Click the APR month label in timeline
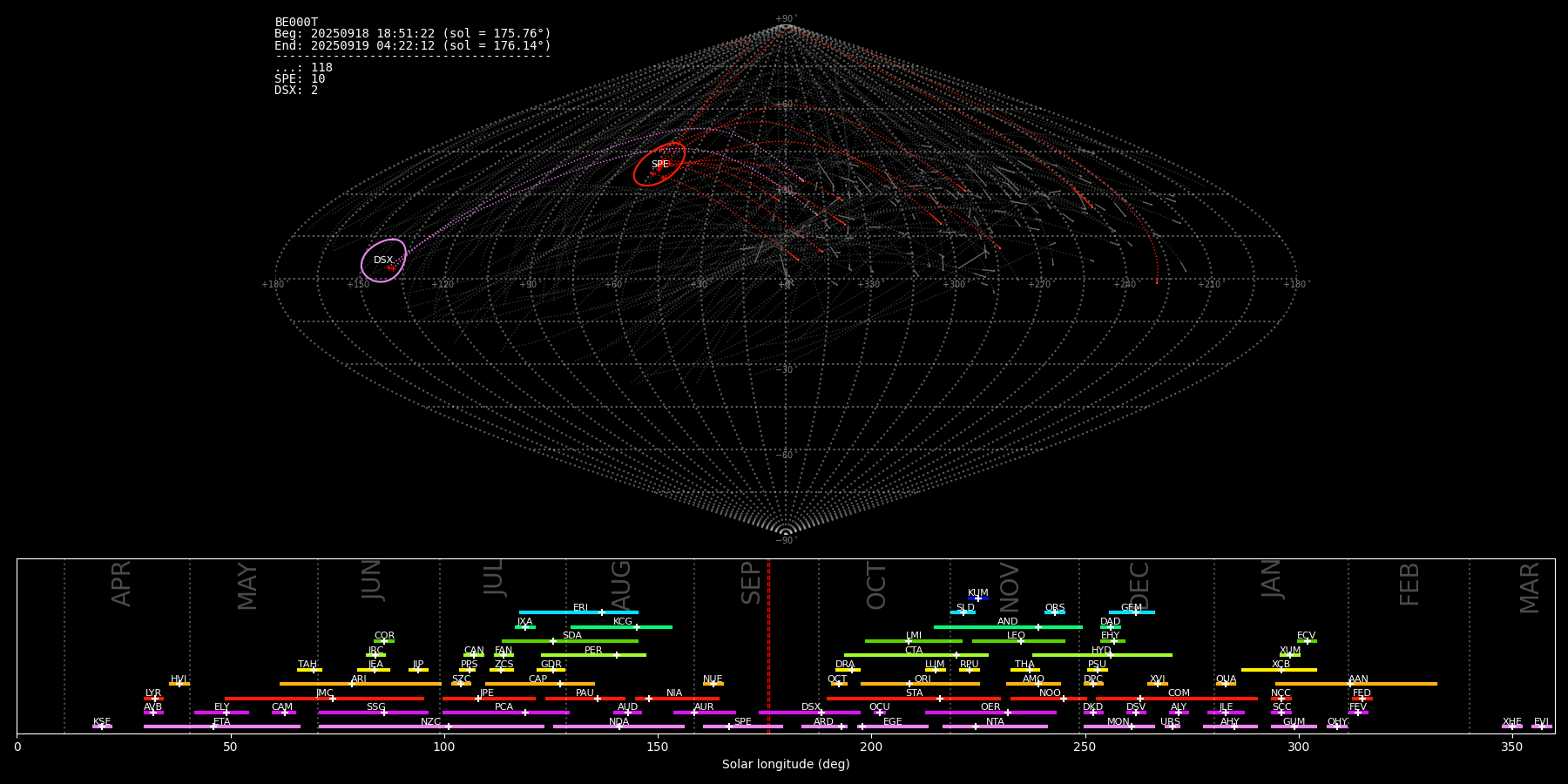Viewport: 1568px width, 784px height. point(121,584)
